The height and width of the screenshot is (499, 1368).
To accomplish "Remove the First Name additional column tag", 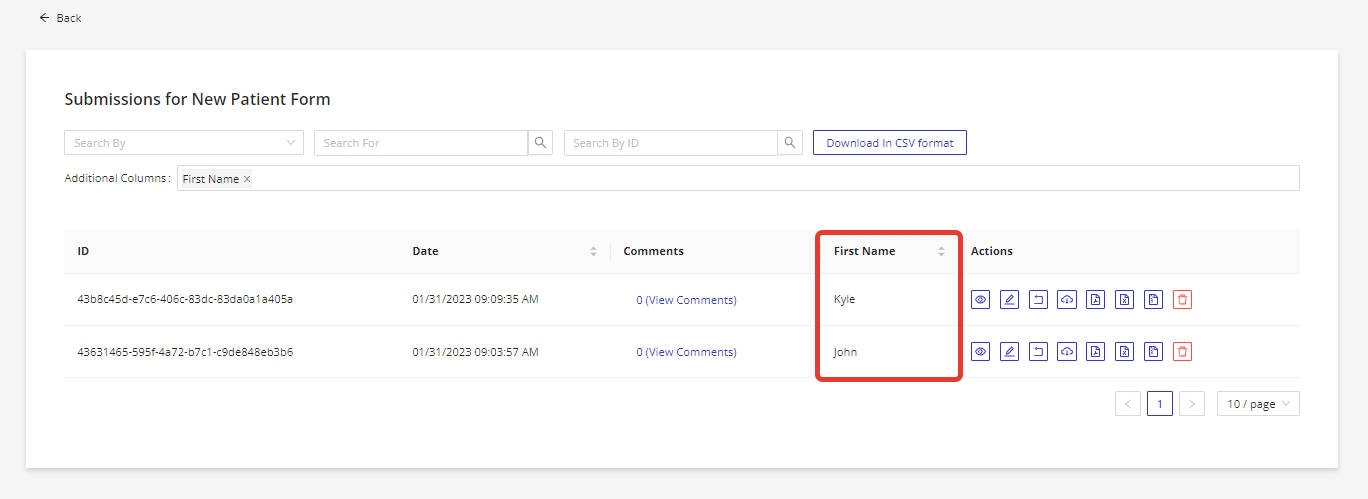I will click(247, 179).
